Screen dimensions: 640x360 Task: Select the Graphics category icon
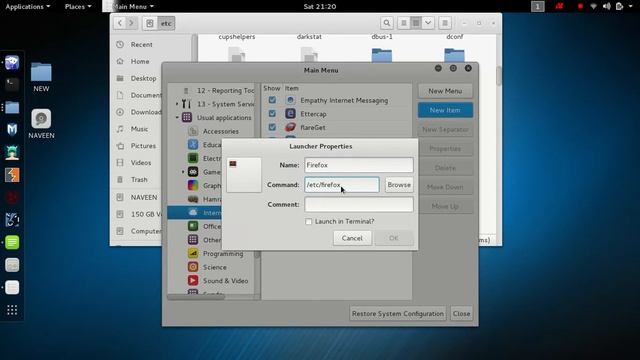tap(193, 185)
